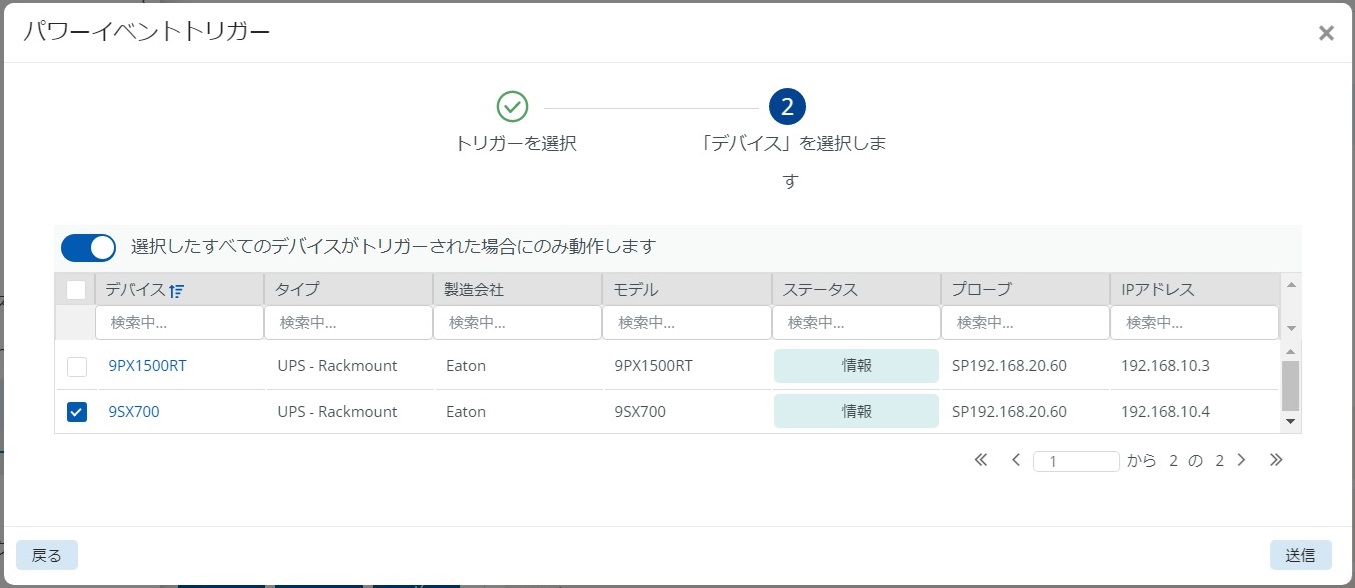This screenshot has width=1355, height=588.
Task: Click the step 2 circle indicator
Action: (x=787, y=106)
